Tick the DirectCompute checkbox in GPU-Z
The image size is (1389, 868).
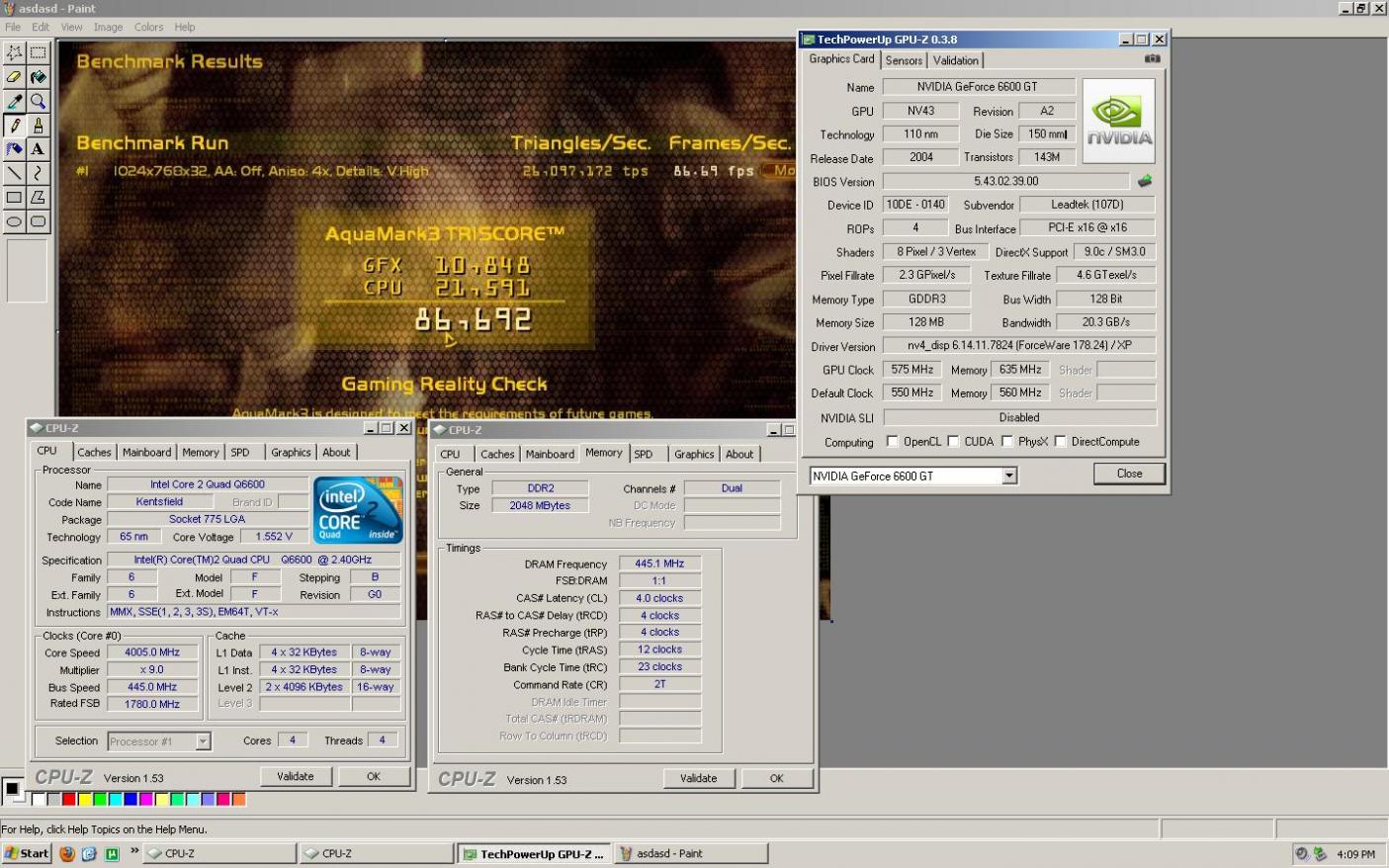pos(1061,442)
